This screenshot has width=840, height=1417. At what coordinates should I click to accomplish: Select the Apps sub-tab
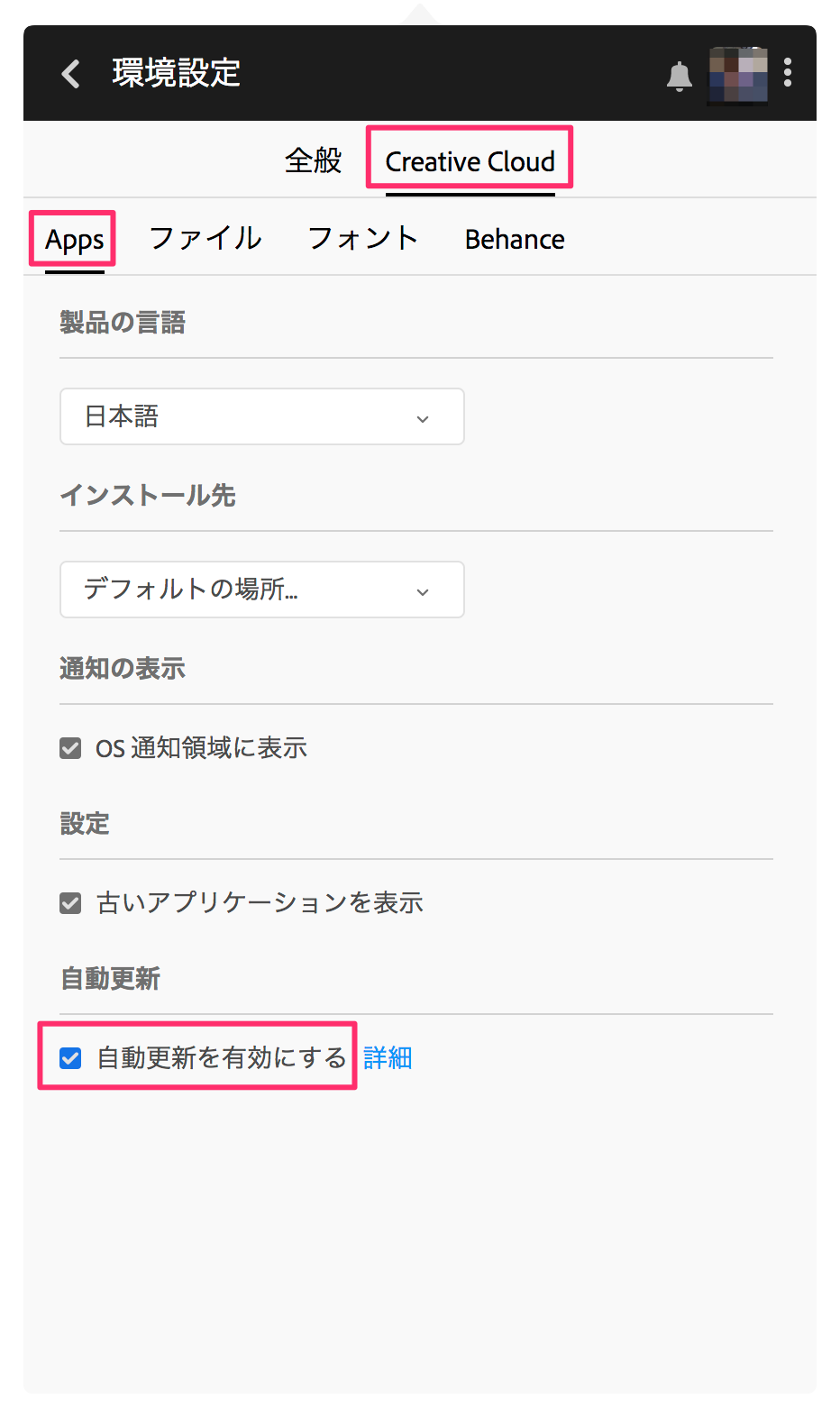pos(75,241)
